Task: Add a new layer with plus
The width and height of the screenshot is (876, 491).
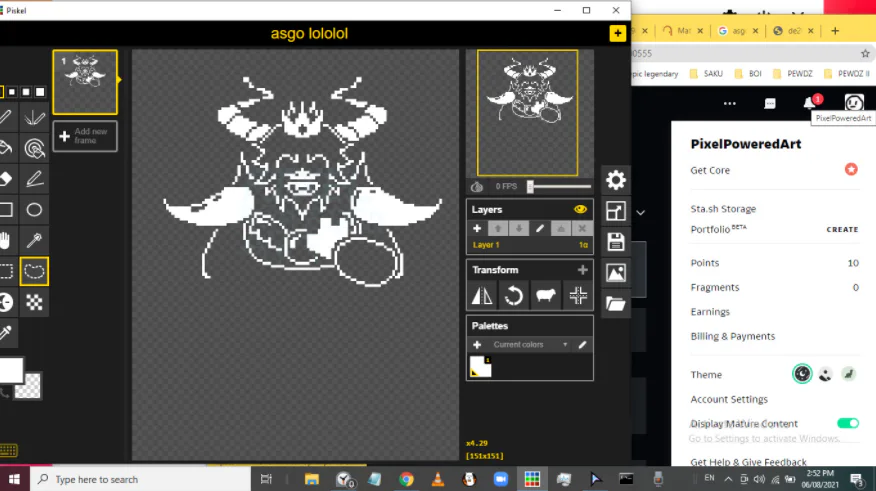Action: [477, 228]
